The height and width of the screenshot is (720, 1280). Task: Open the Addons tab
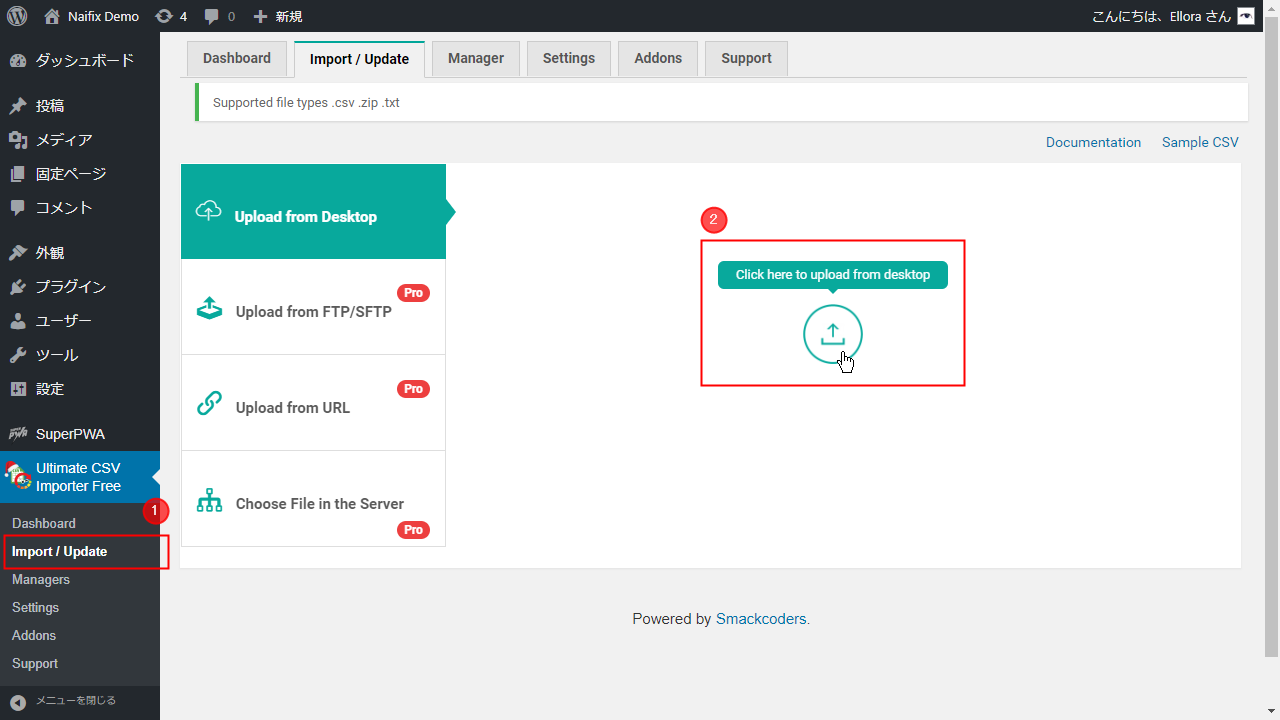click(658, 59)
